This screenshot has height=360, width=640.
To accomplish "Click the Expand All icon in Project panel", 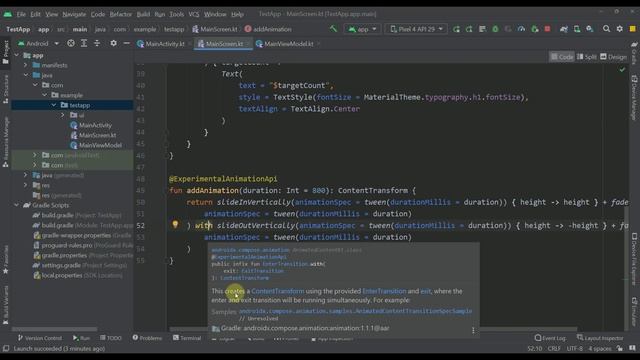I will pyautogui.click(x=84, y=43).
